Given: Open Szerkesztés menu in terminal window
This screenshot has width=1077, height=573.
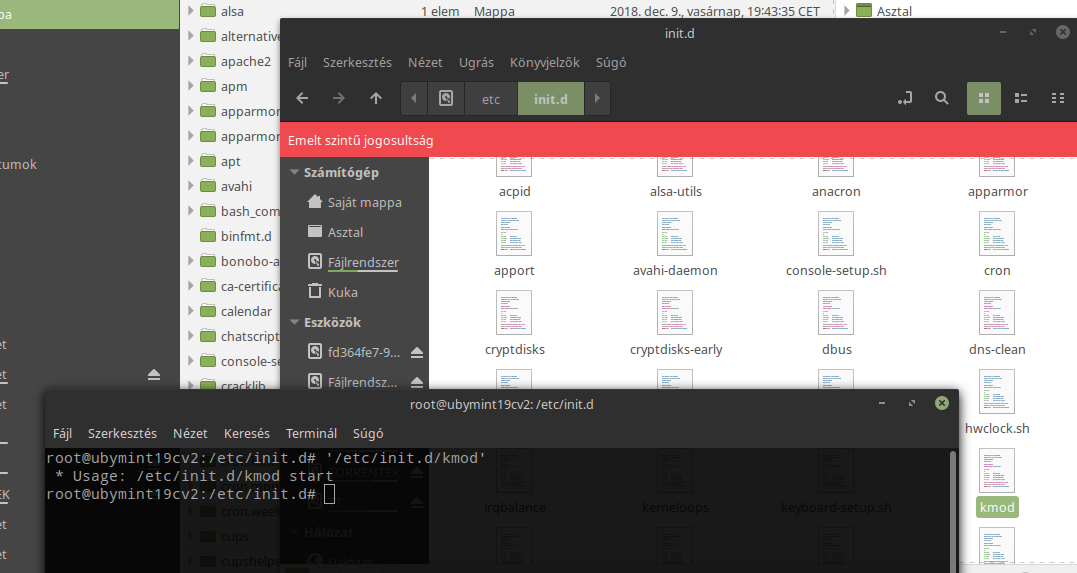Looking at the screenshot, I should point(122,434).
